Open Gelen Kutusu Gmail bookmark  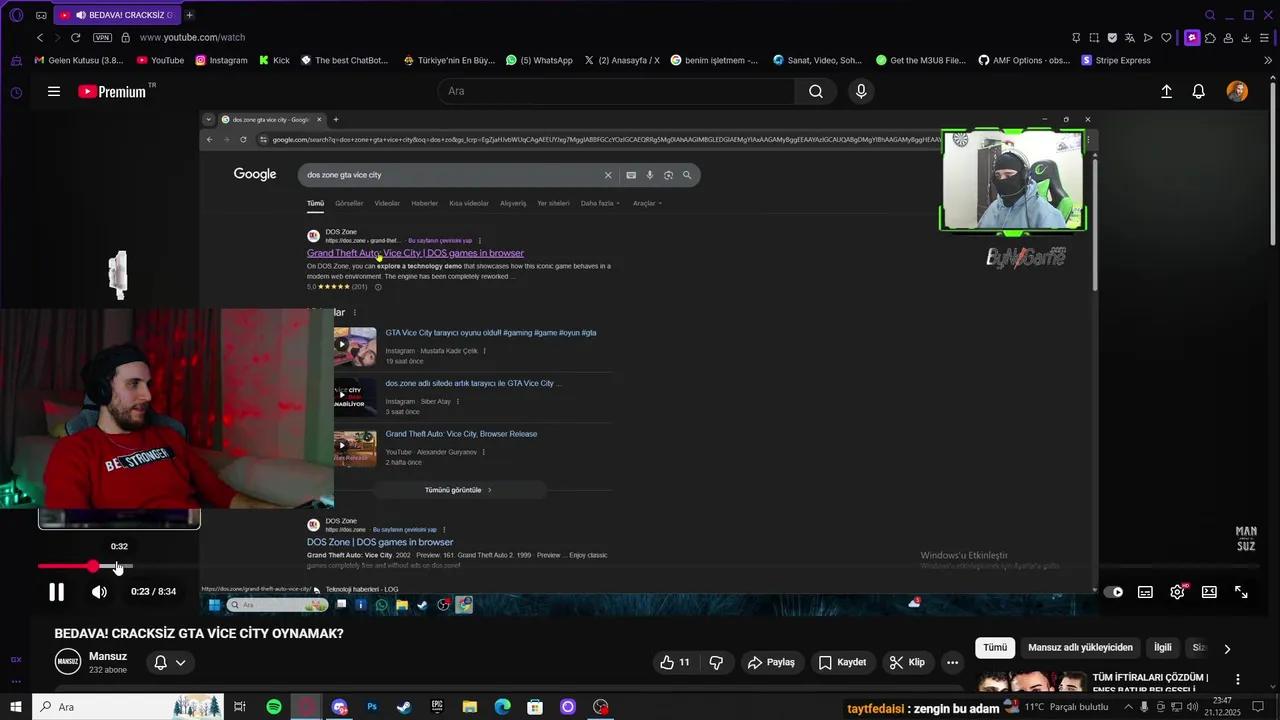[79, 60]
